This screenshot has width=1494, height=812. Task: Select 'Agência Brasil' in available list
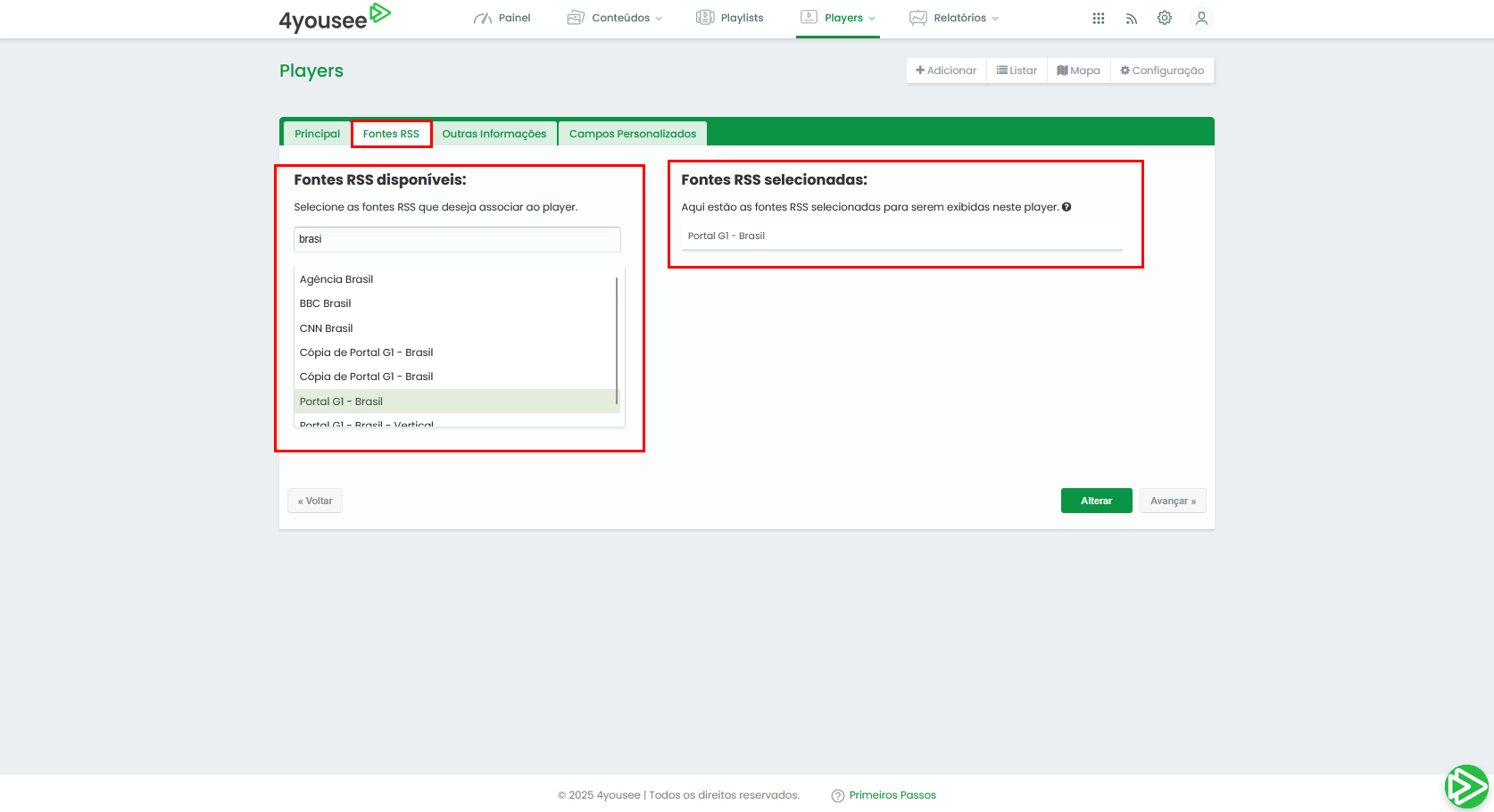[455, 279]
